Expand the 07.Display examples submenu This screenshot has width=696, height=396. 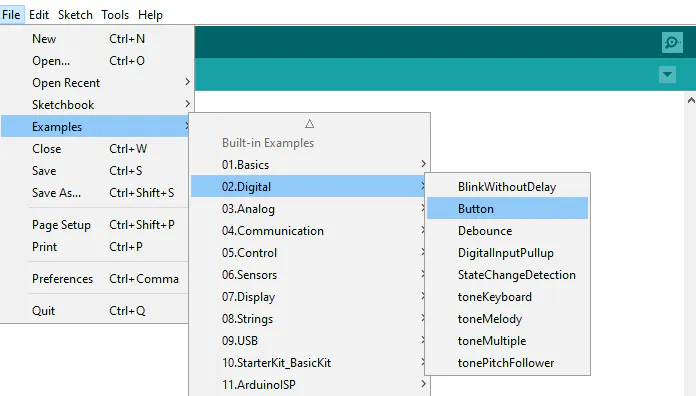(308, 297)
